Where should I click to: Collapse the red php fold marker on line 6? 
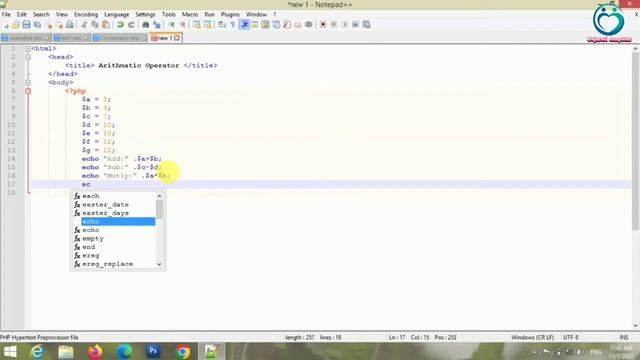tap(28, 91)
